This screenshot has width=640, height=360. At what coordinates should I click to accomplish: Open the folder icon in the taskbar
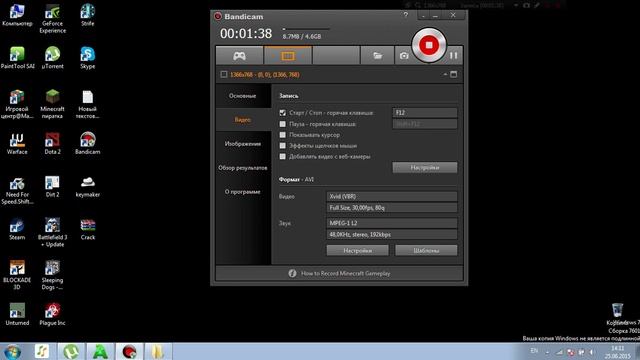pos(159,351)
